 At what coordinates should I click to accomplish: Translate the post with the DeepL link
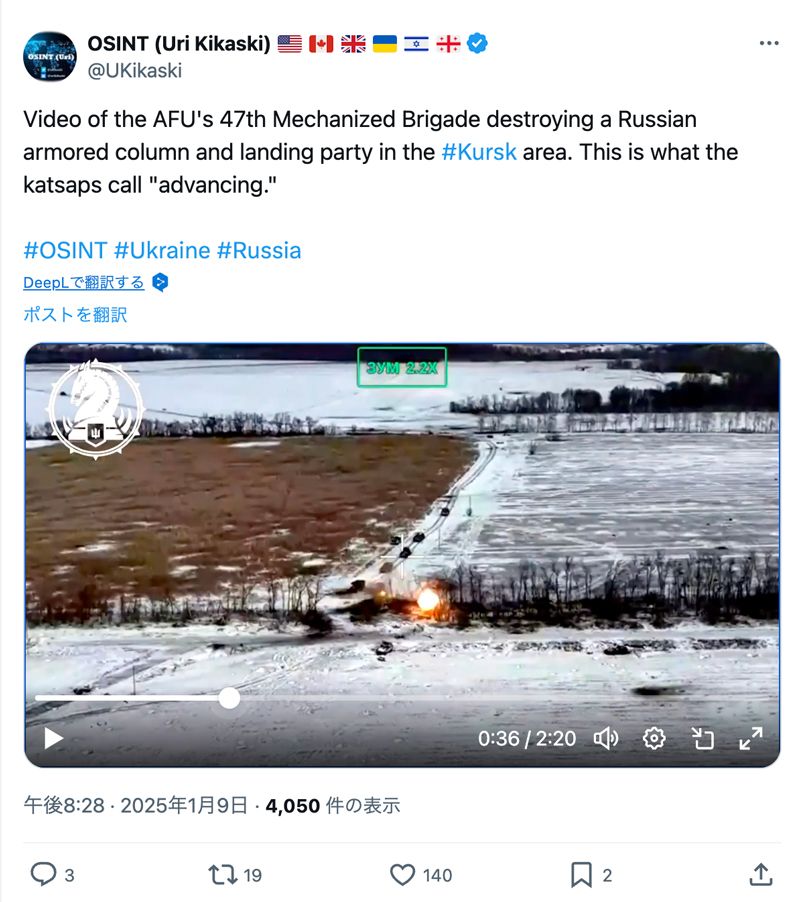(x=84, y=282)
